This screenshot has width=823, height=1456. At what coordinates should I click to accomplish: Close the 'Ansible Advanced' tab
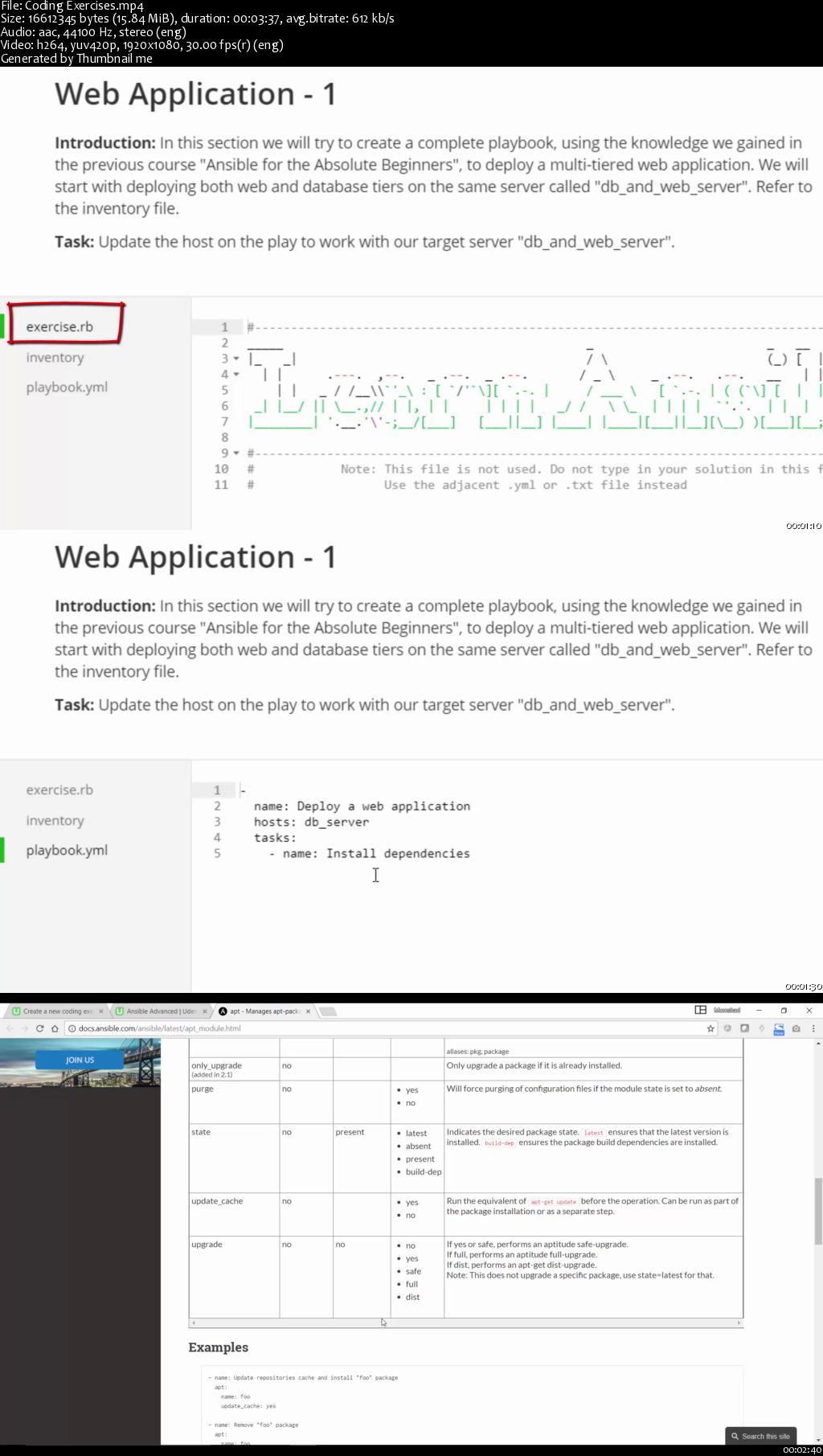[204, 1011]
